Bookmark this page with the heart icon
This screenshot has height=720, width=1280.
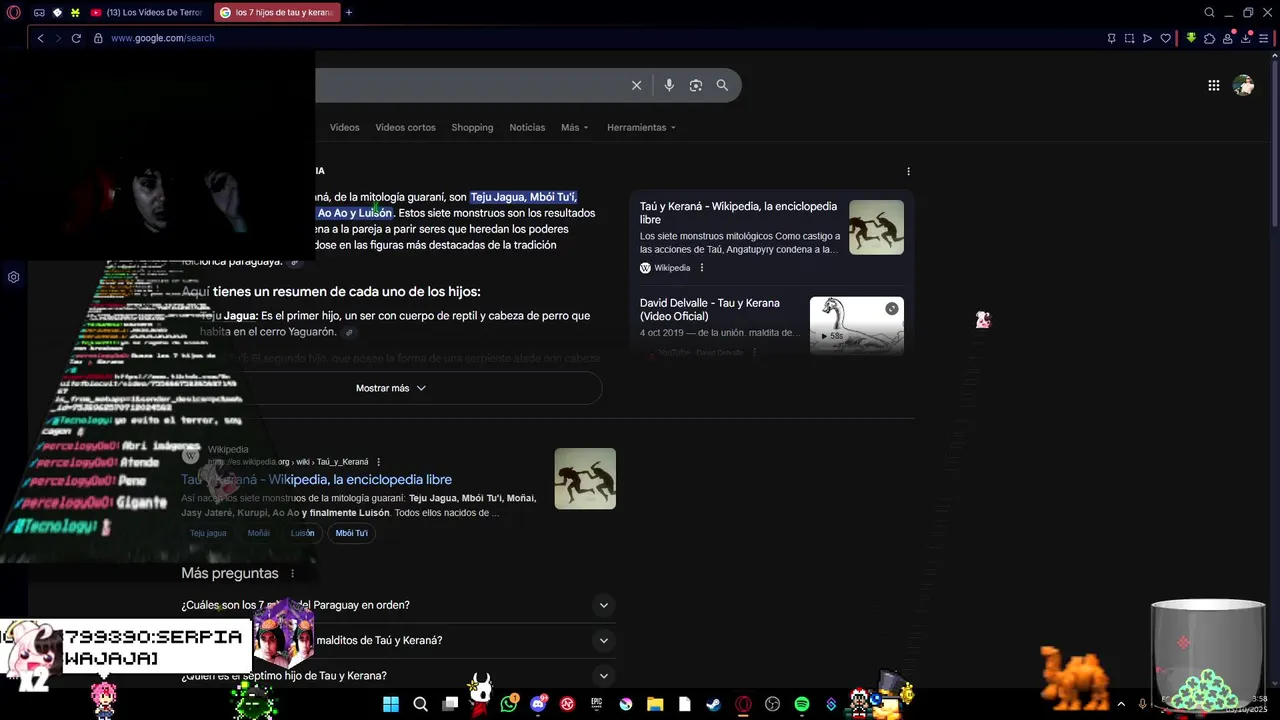point(1165,38)
